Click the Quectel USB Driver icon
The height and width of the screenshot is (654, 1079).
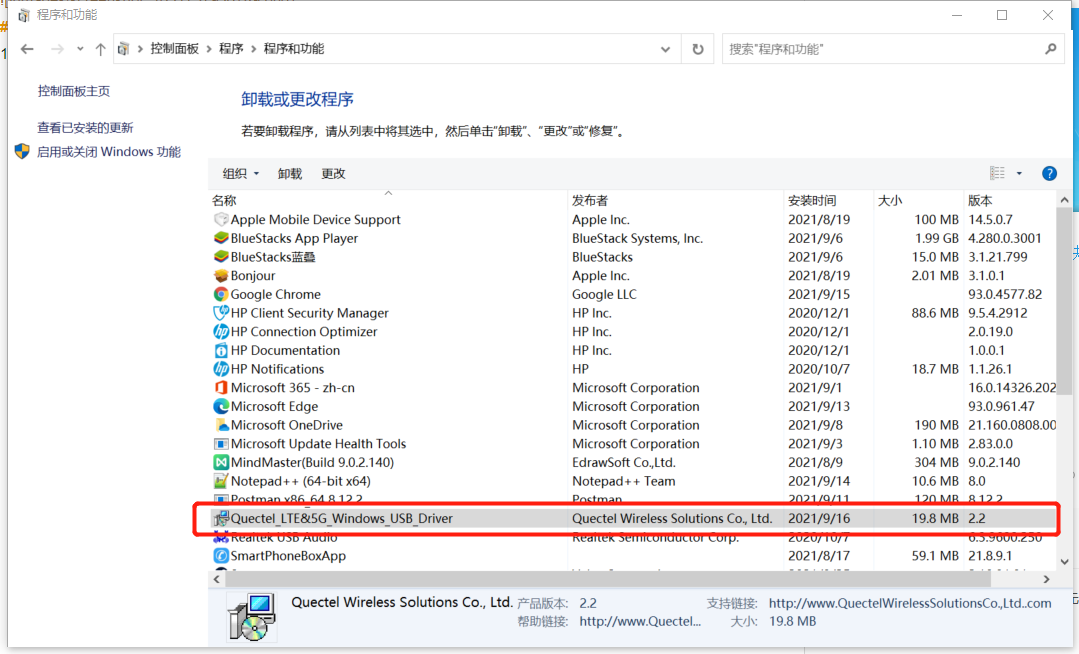click(x=221, y=518)
